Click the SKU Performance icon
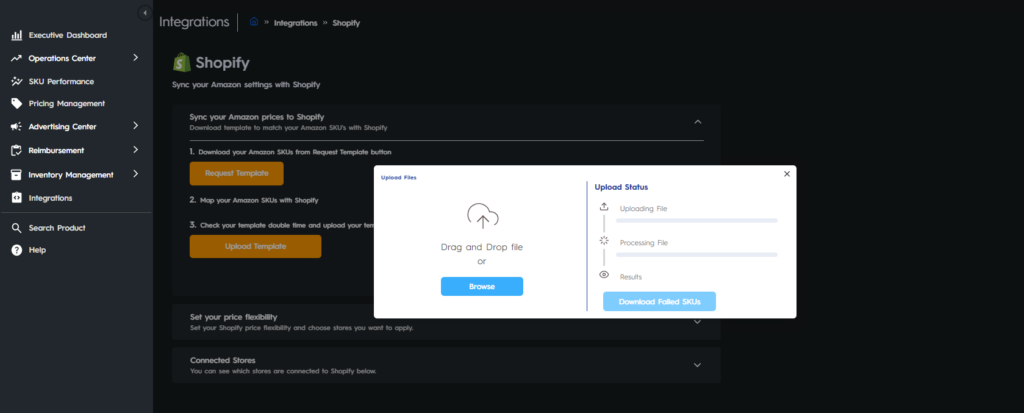 click(x=16, y=81)
